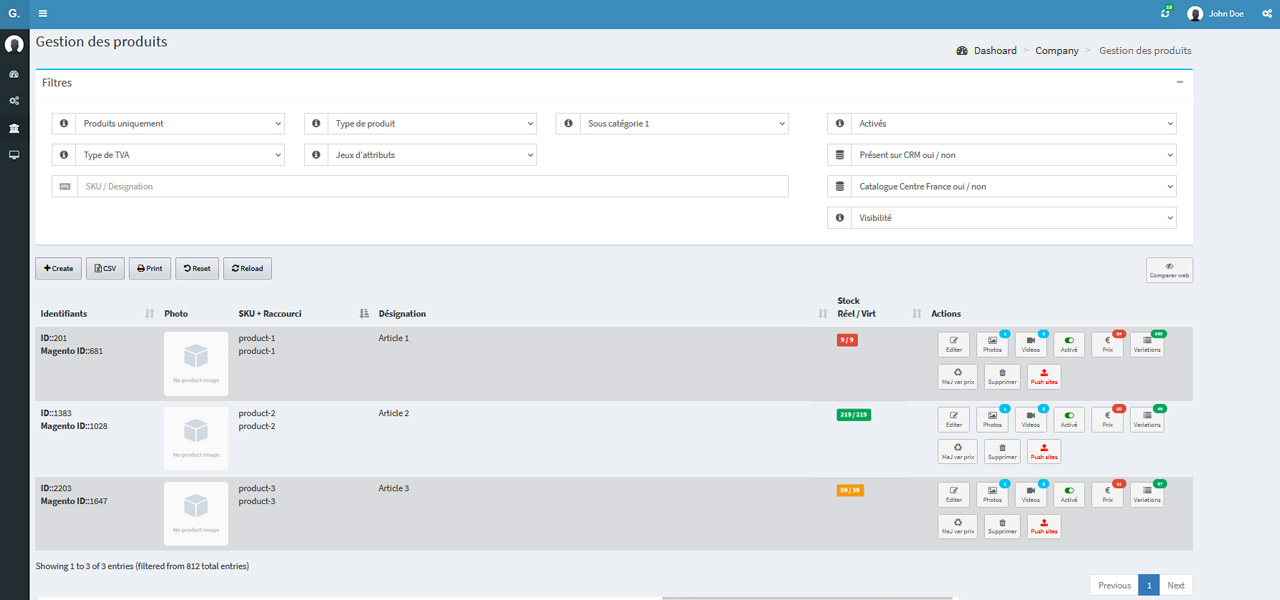Image resolution: width=1280 pixels, height=600 pixels.
Task: Click Push sites for product-2
Action: [x=1044, y=452]
